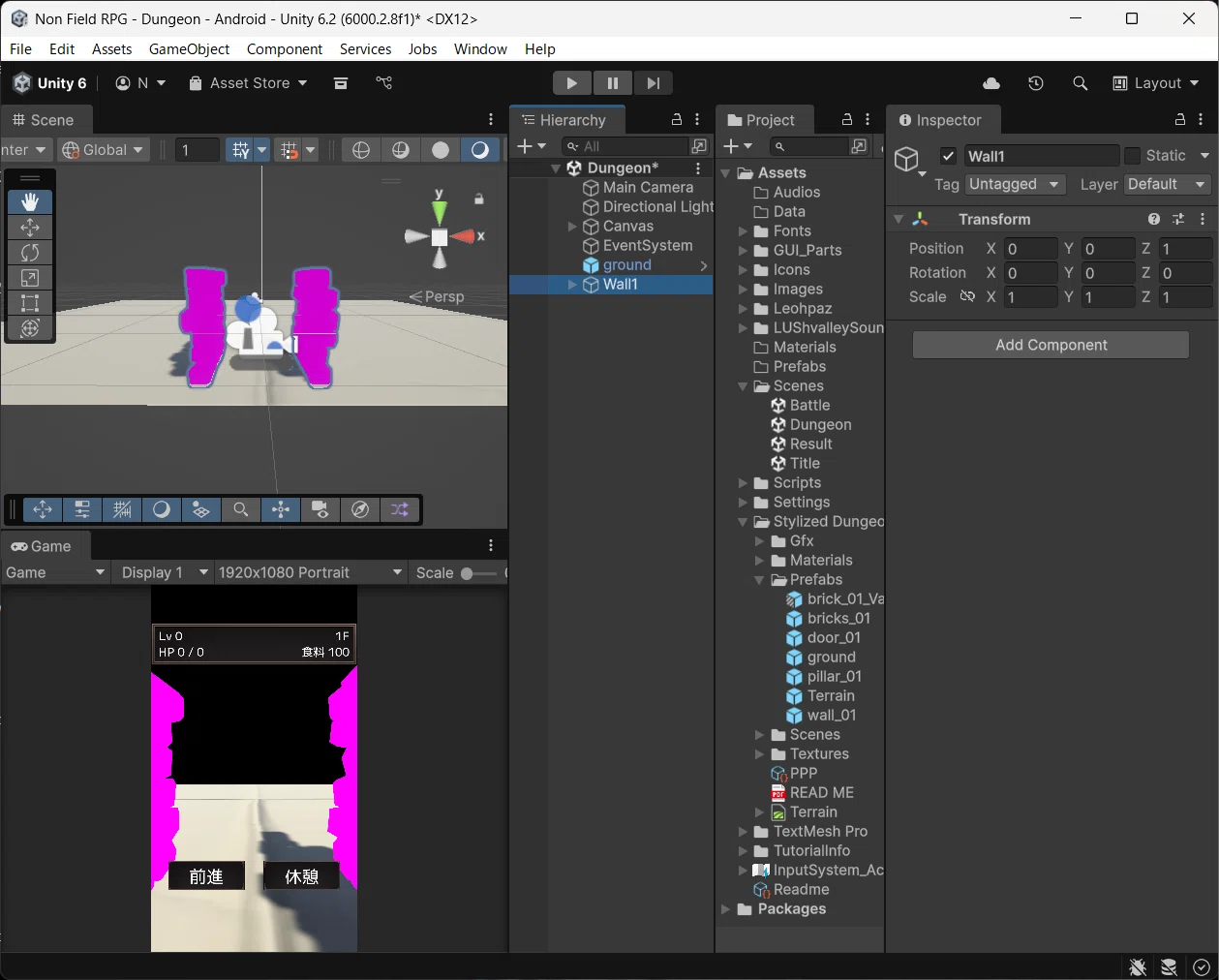Click the Wall1 name field in Inspector

(x=1041, y=156)
